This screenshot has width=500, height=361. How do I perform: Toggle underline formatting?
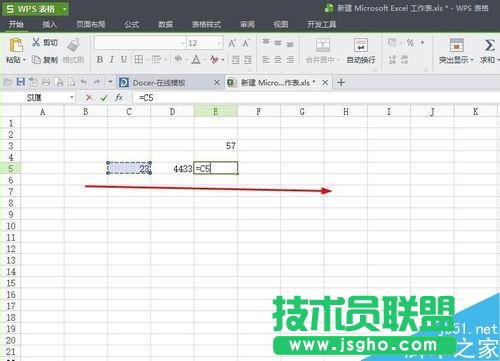[124, 60]
